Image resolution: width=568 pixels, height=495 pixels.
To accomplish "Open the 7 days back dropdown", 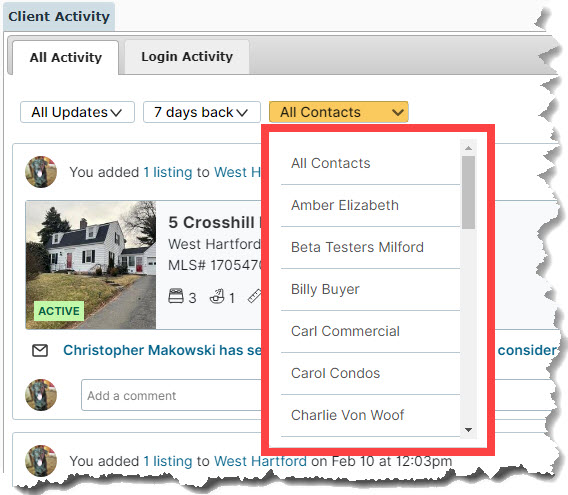I will pyautogui.click(x=201, y=112).
